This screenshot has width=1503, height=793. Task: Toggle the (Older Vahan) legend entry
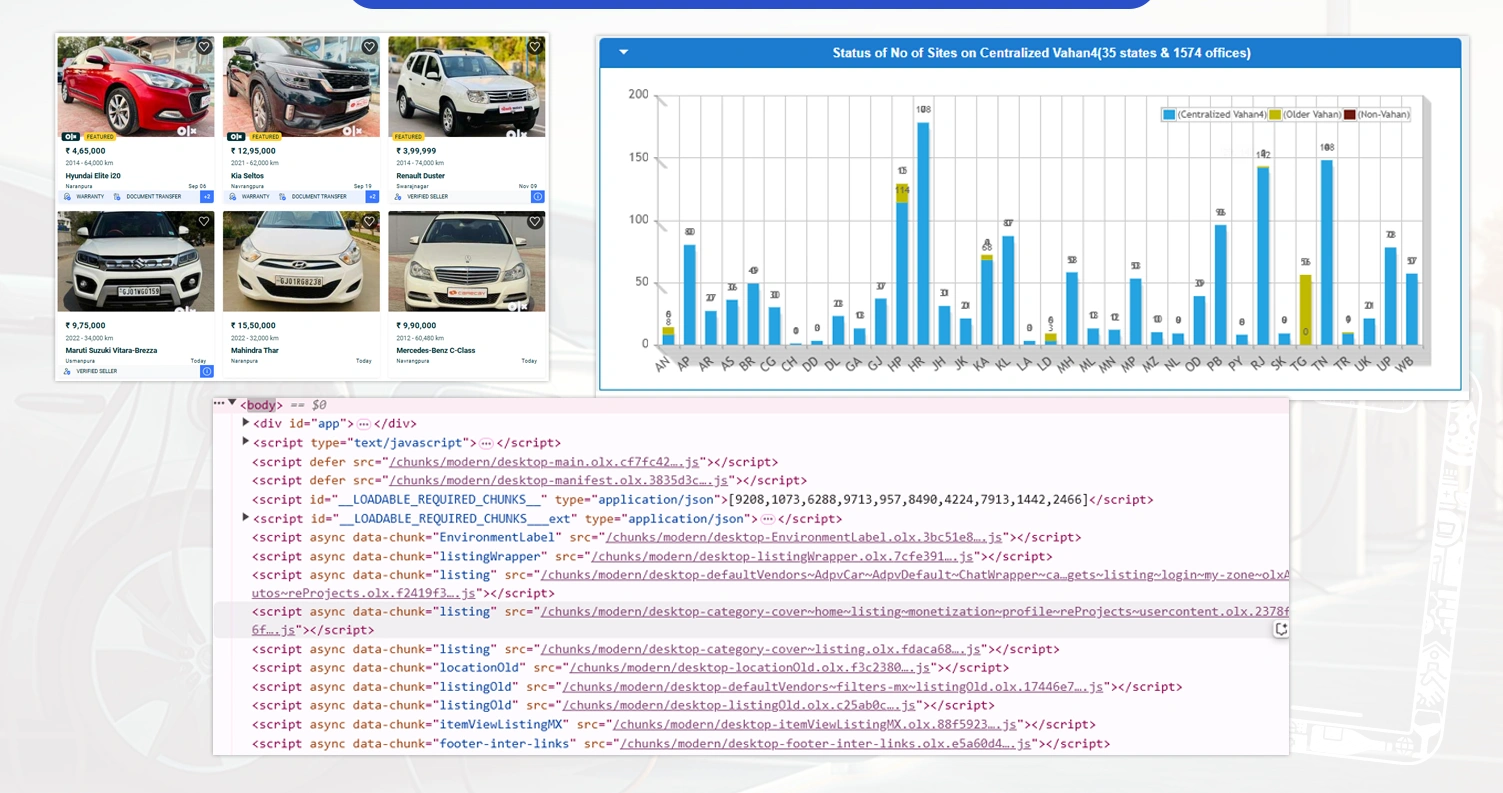tap(1314, 114)
